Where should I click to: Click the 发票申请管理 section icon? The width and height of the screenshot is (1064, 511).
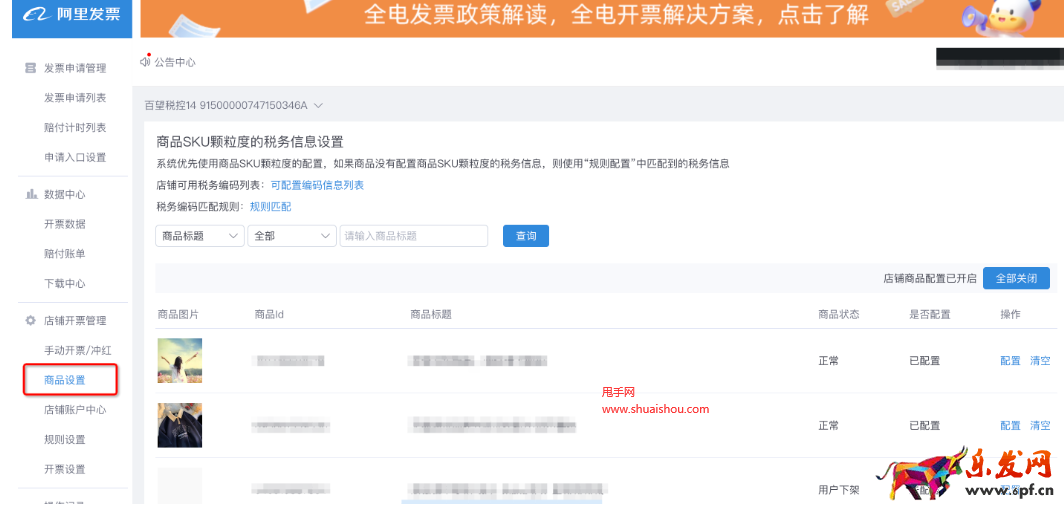coord(31,68)
